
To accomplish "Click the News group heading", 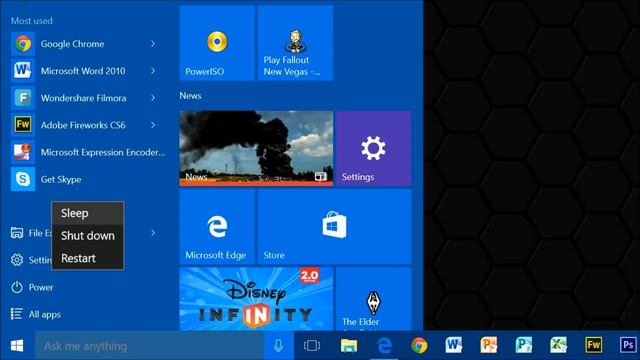I will [190, 96].
